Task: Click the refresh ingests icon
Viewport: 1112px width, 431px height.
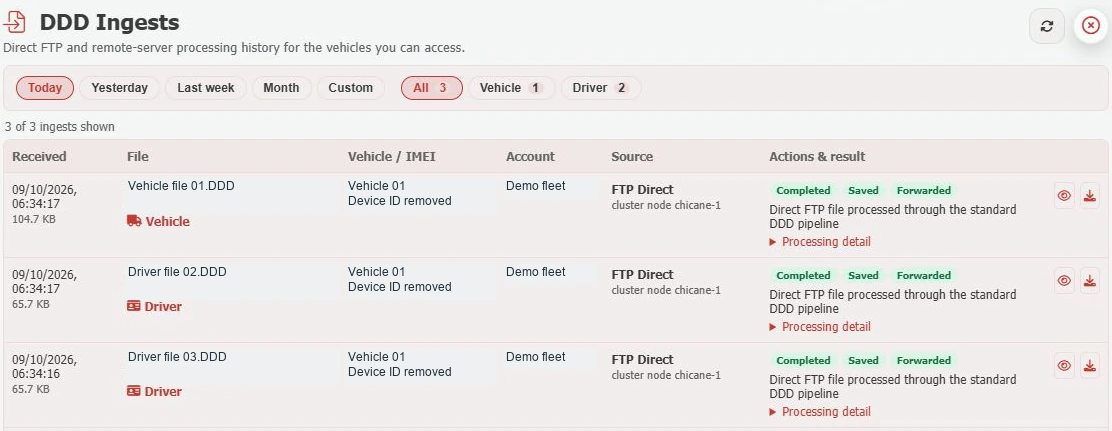Action: (x=1047, y=26)
